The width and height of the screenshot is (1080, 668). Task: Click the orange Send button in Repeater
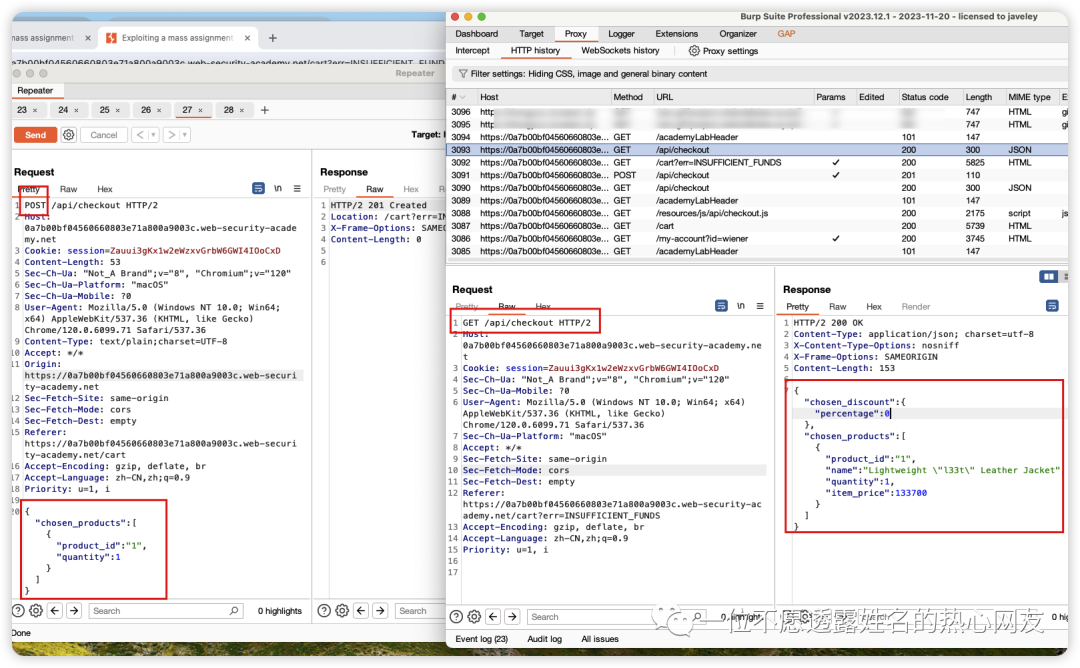point(35,135)
